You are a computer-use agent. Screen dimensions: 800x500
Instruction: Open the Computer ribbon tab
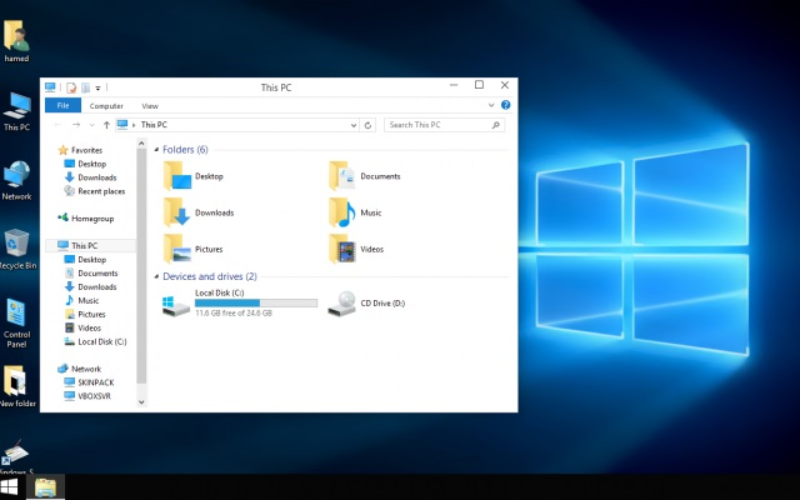click(x=107, y=106)
